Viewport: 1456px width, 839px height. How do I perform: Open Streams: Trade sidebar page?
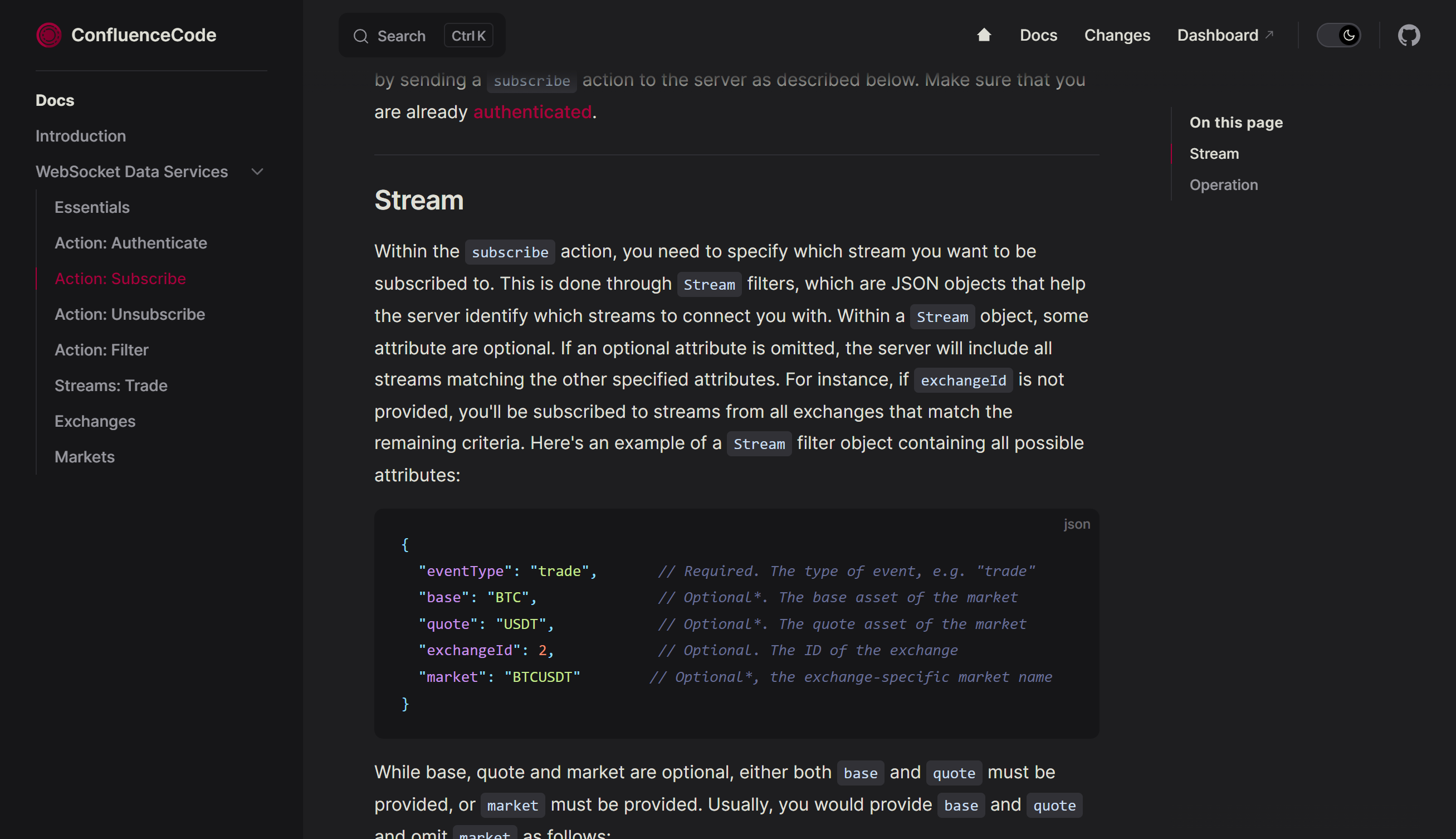pos(111,386)
